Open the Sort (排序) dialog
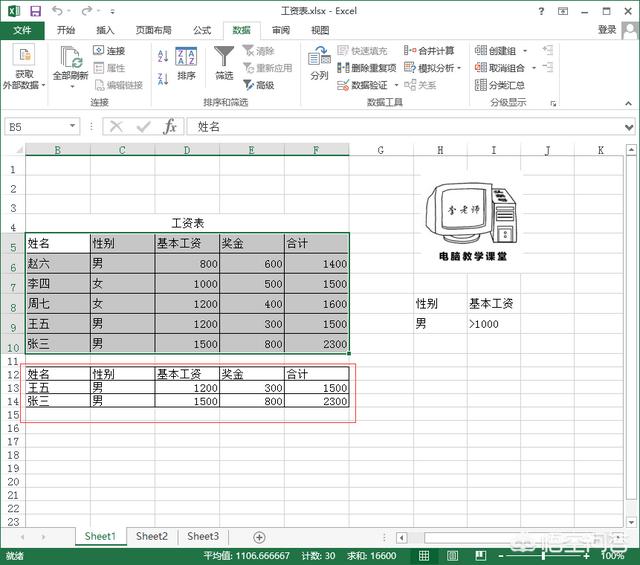The height and width of the screenshot is (565, 640). pos(186,63)
